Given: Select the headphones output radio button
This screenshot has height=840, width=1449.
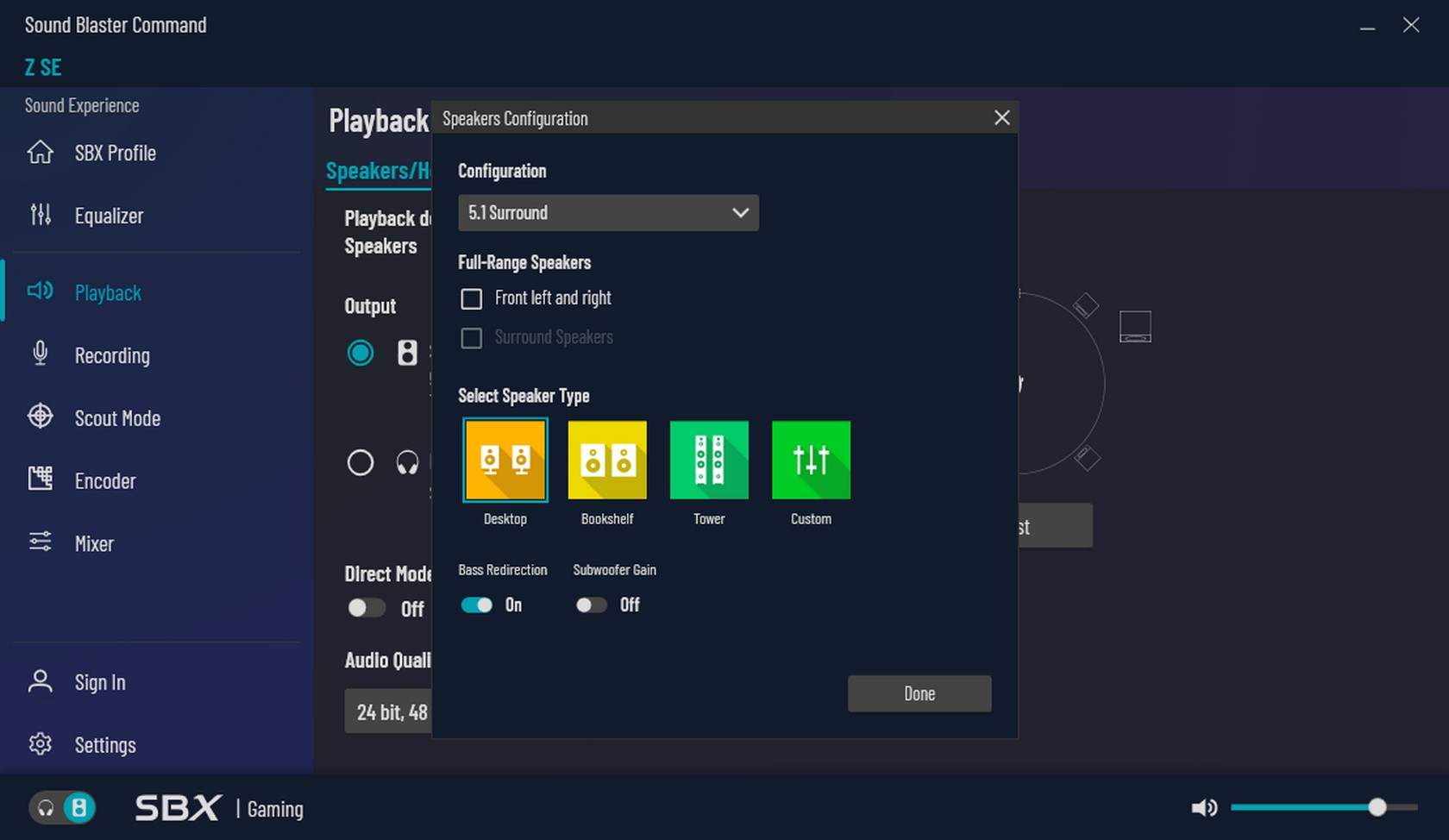Looking at the screenshot, I should click(x=360, y=463).
